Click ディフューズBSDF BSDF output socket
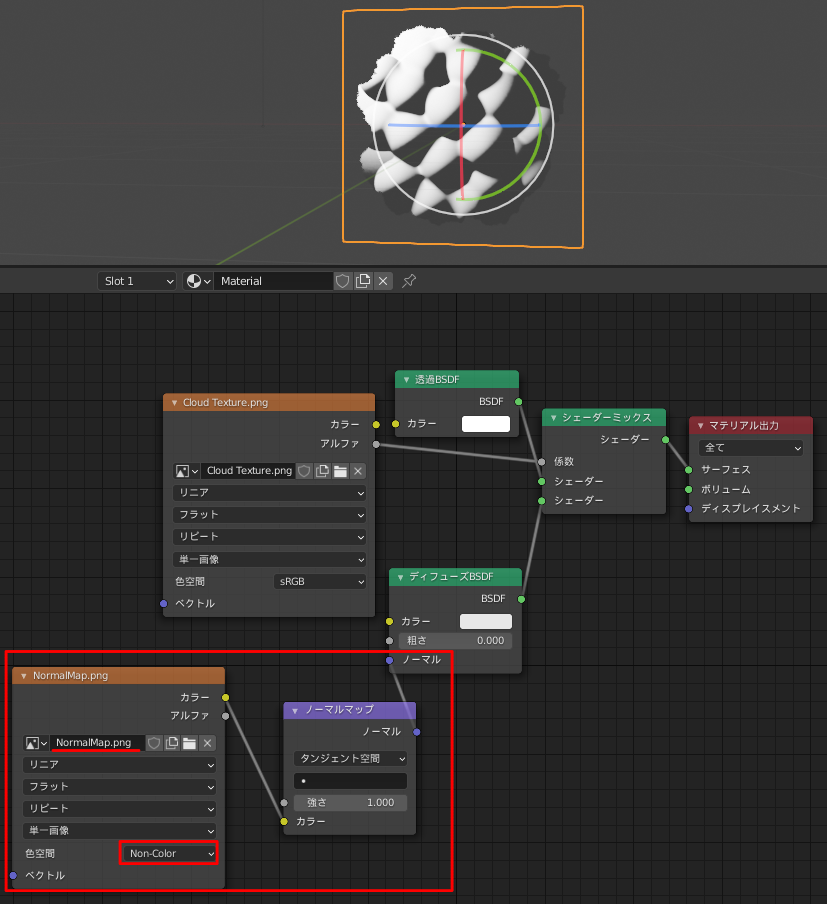This screenshot has height=904, width=827. point(521,599)
